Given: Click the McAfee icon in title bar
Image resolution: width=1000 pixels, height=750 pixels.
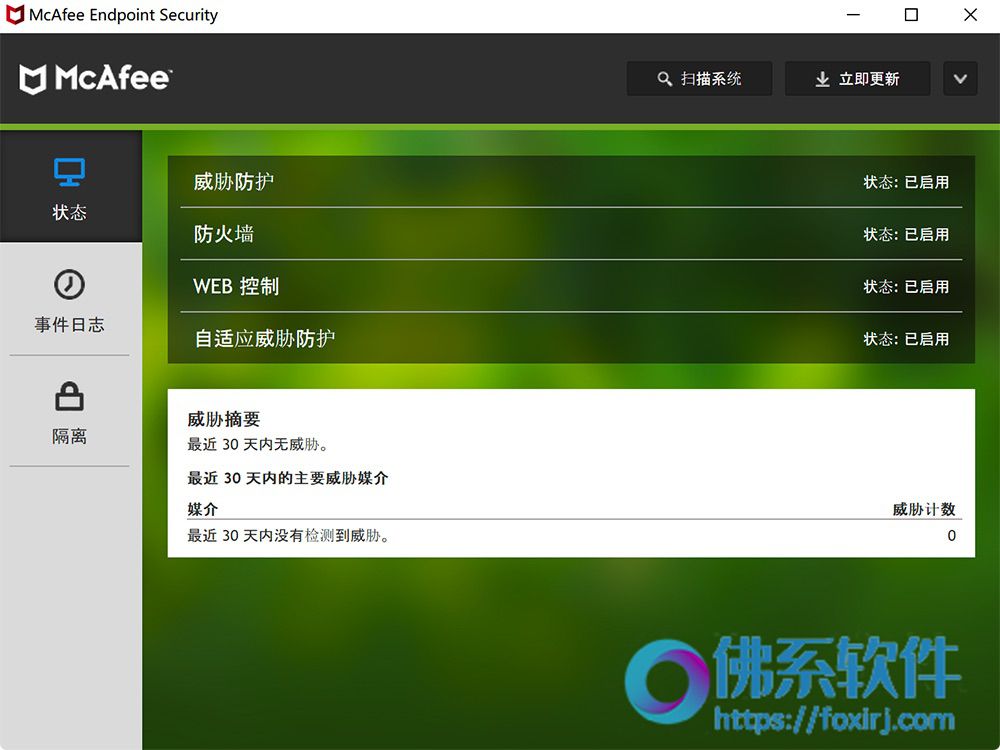Looking at the screenshot, I should pyautogui.click(x=14, y=14).
